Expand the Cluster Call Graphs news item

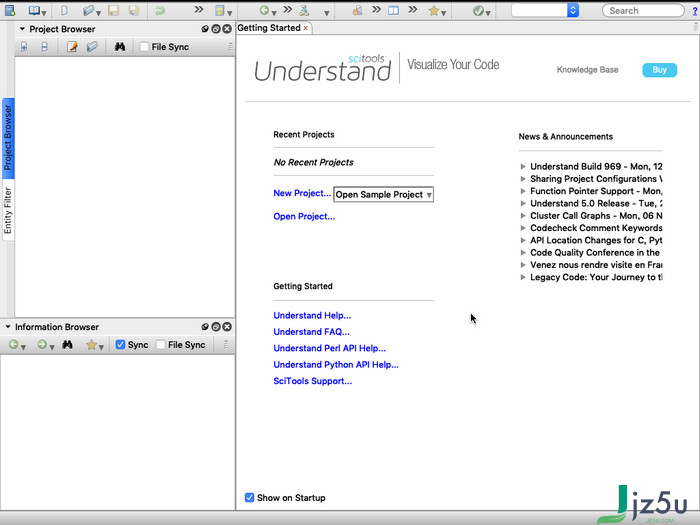coord(523,216)
